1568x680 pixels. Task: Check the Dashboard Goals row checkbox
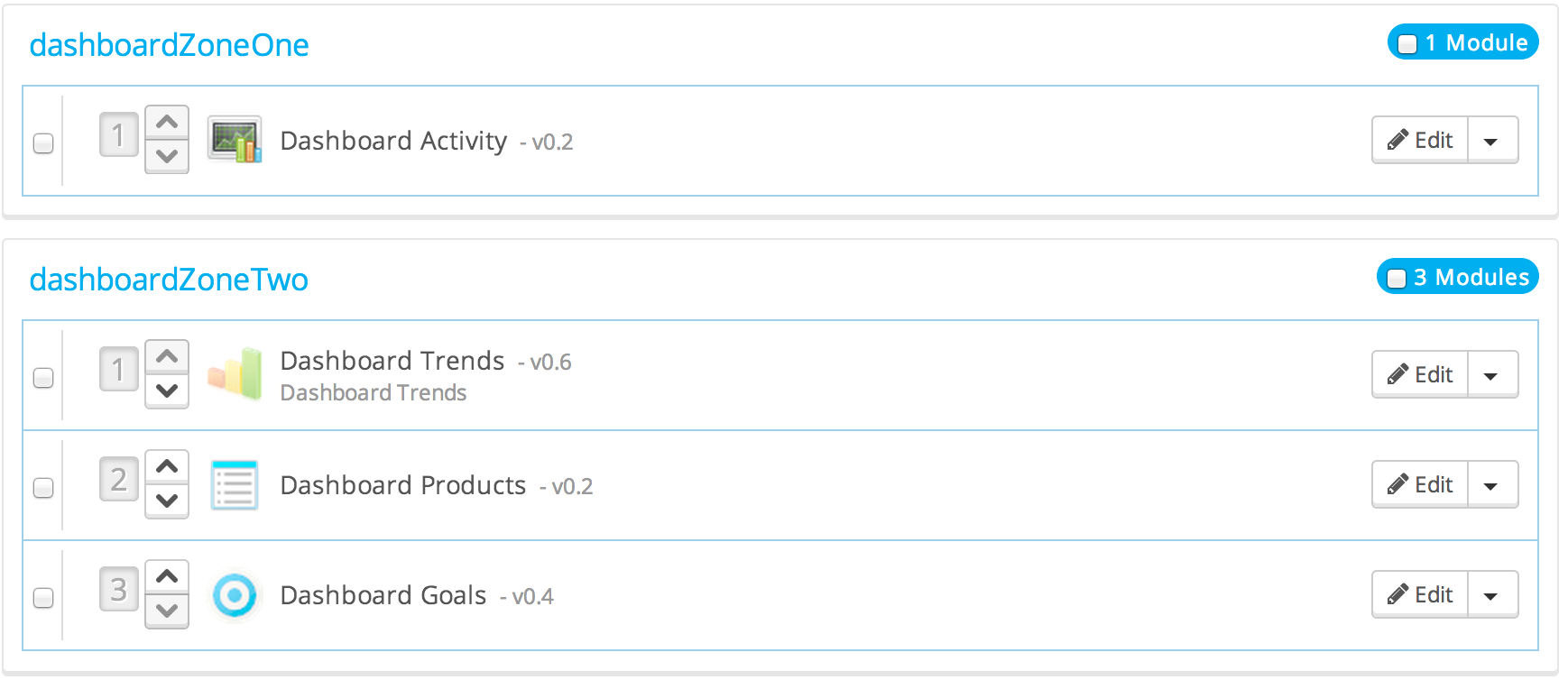pos(43,598)
